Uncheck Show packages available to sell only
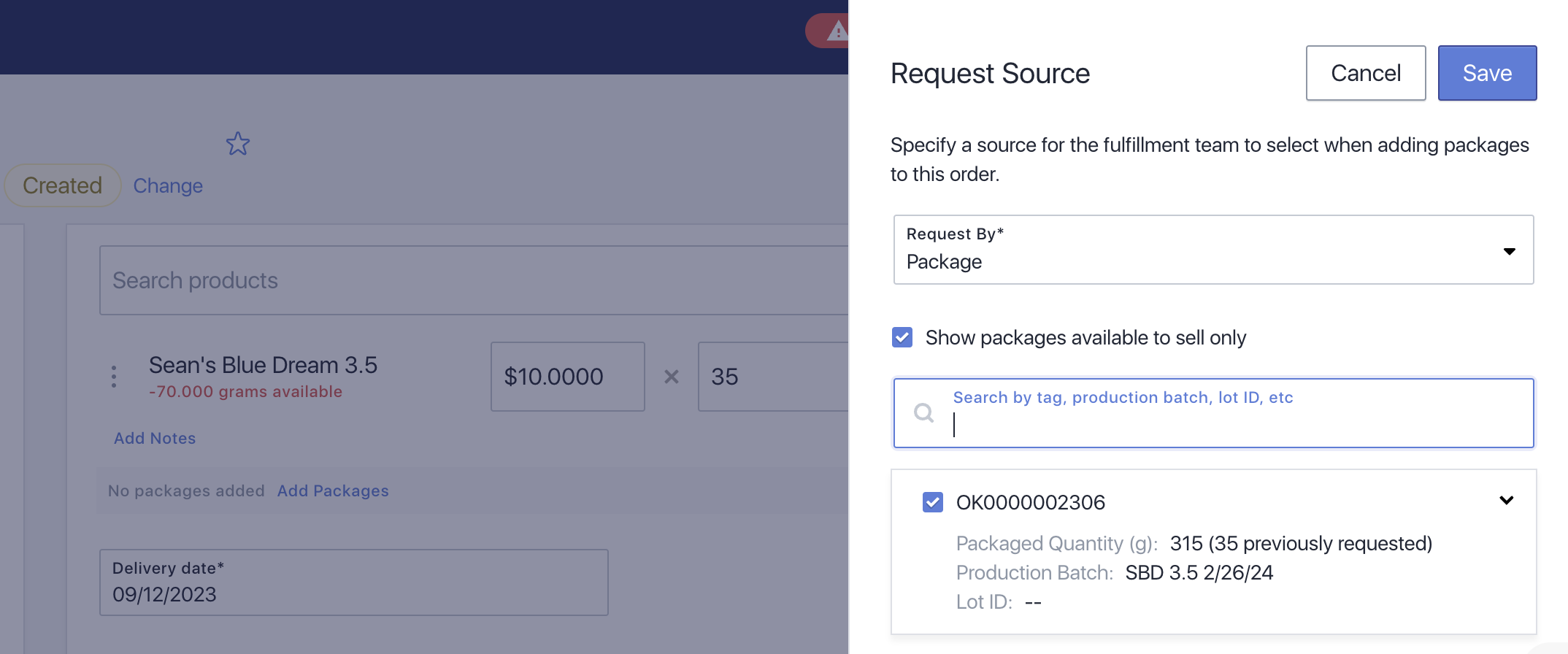The height and width of the screenshot is (654, 1568). point(902,337)
